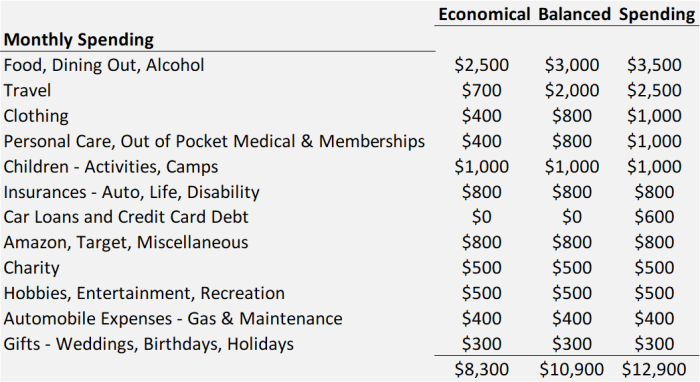Select the Spending column header

657,14
